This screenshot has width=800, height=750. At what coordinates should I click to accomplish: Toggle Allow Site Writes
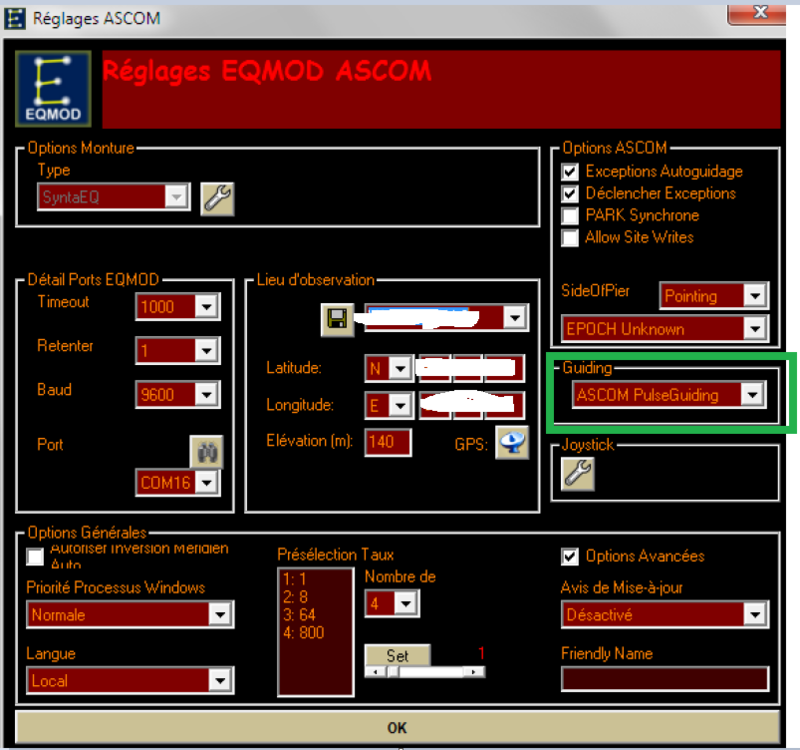pos(569,238)
